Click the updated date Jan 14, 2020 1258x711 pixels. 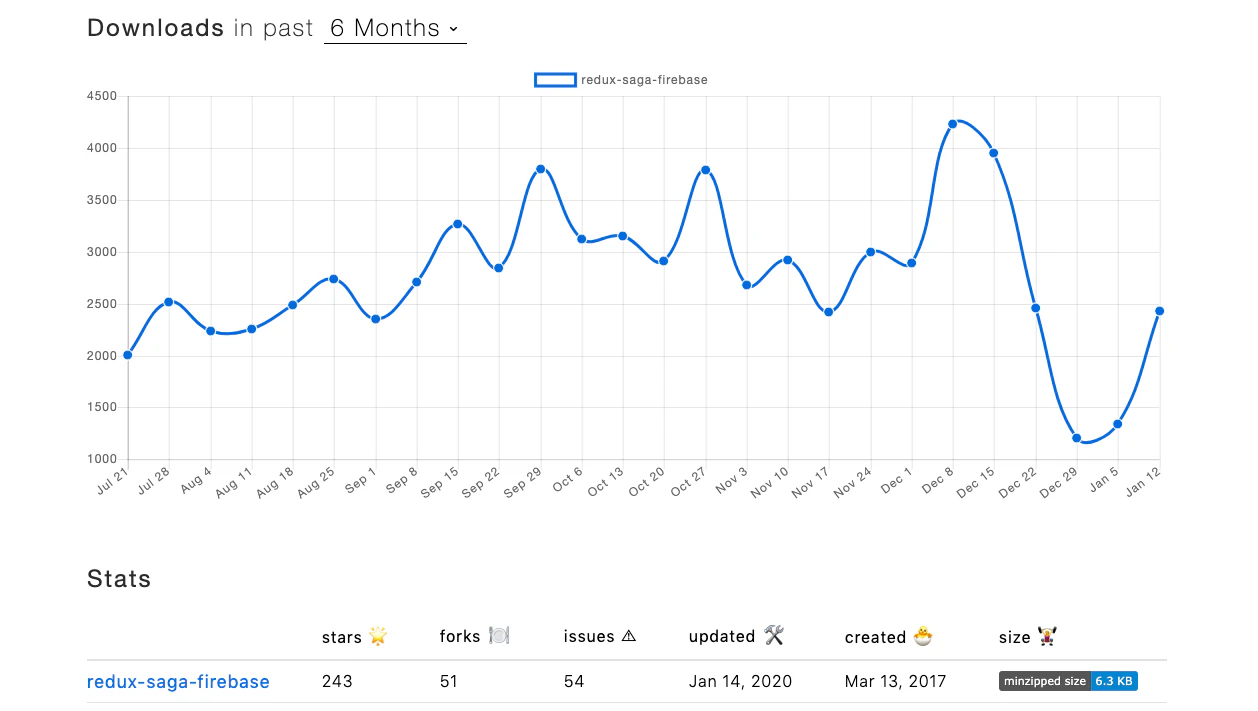click(x=740, y=682)
